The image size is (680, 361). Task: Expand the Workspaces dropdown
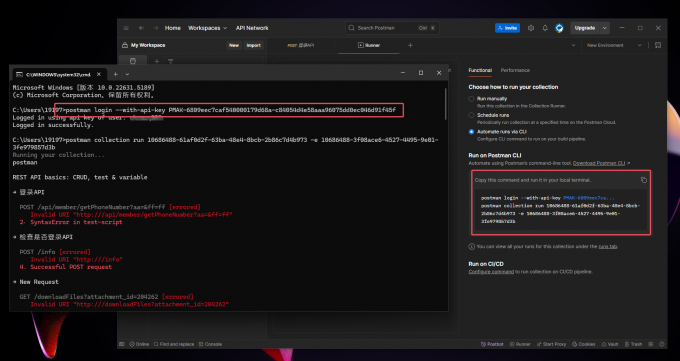207,28
